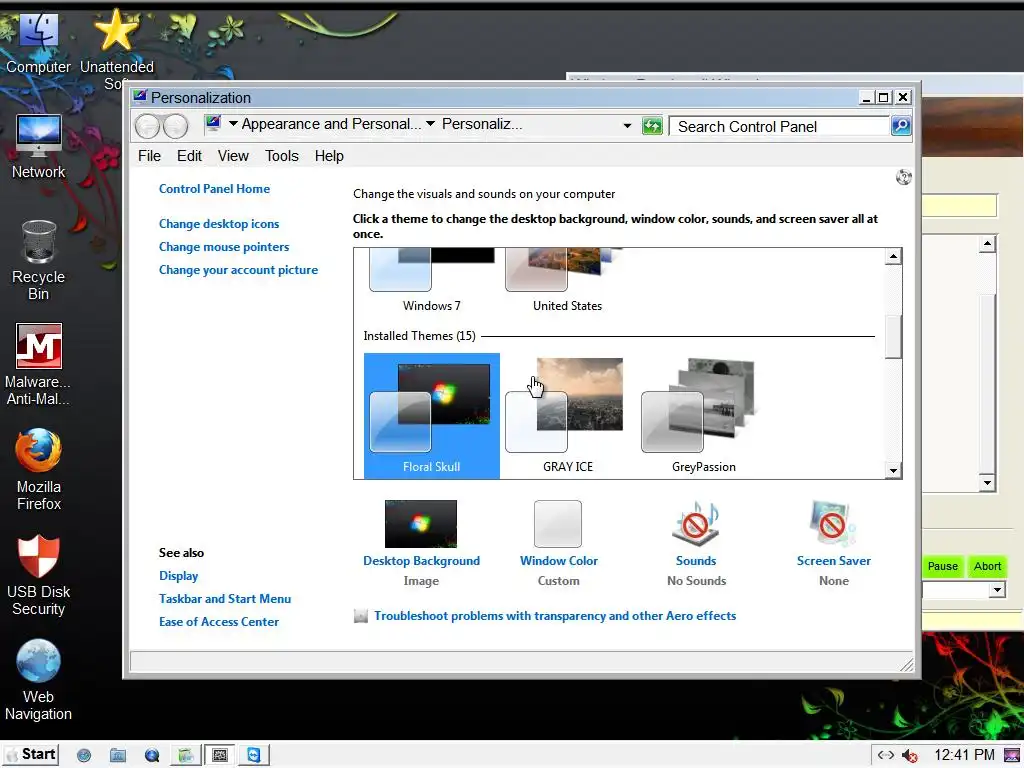Viewport: 1024px width, 768px height.
Task: Click the Forward navigation arrow button
Action: [x=175, y=125]
